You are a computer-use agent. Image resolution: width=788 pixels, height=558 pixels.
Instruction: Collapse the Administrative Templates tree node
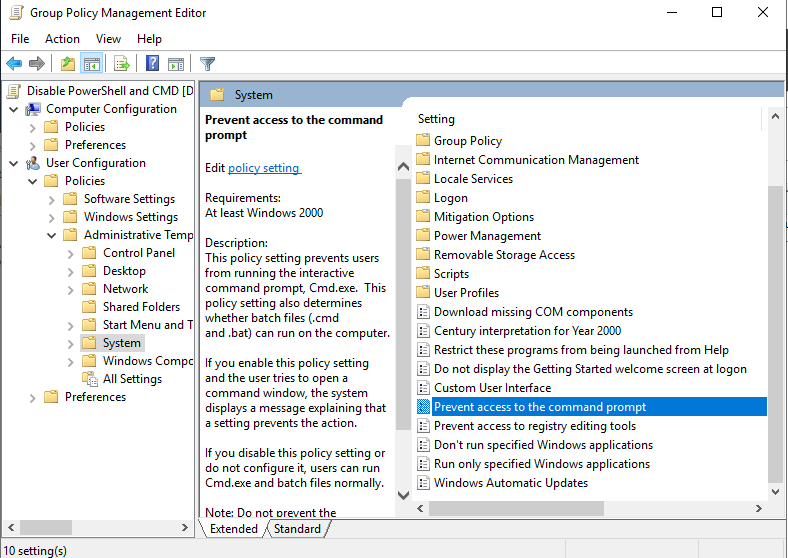pyautogui.click(x=51, y=235)
